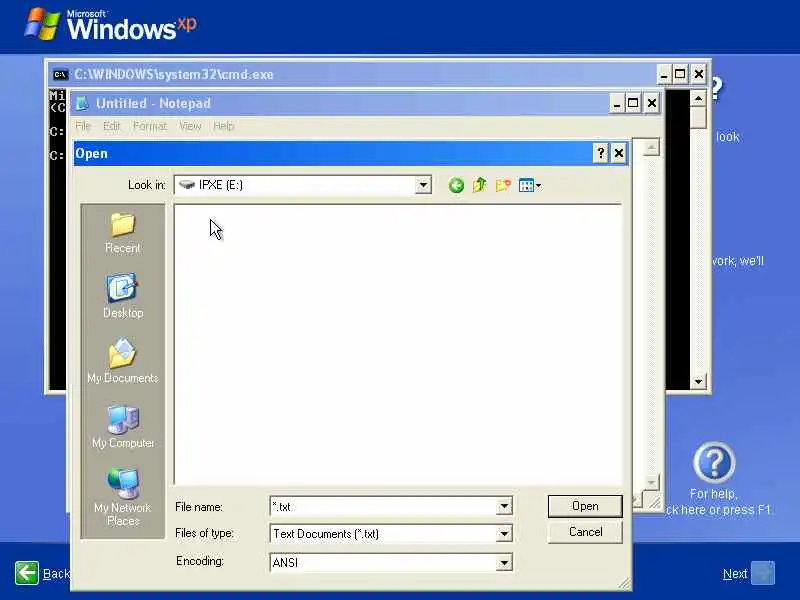Click the For help, click here link

pyautogui.click(x=718, y=502)
